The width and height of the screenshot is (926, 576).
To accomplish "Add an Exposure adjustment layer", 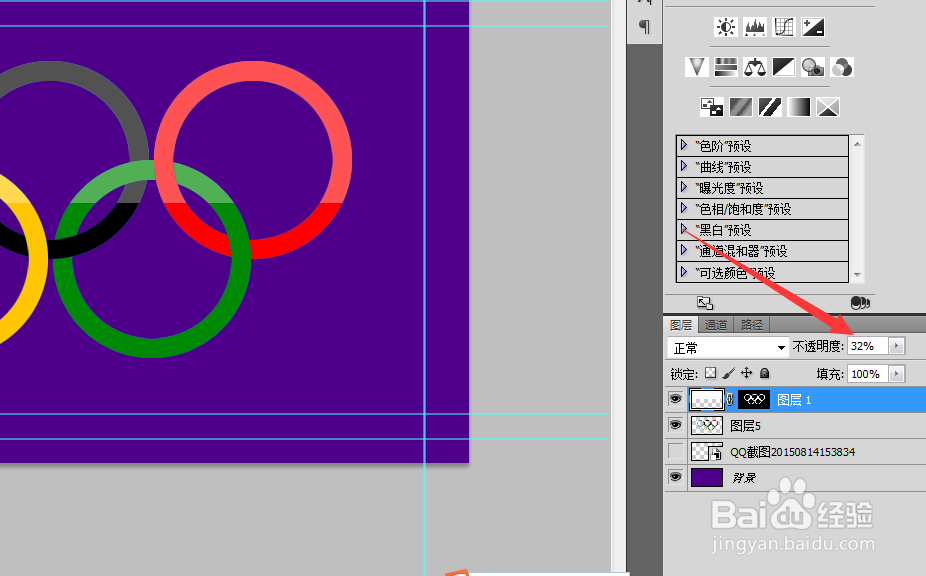I will pyautogui.click(x=813, y=27).
